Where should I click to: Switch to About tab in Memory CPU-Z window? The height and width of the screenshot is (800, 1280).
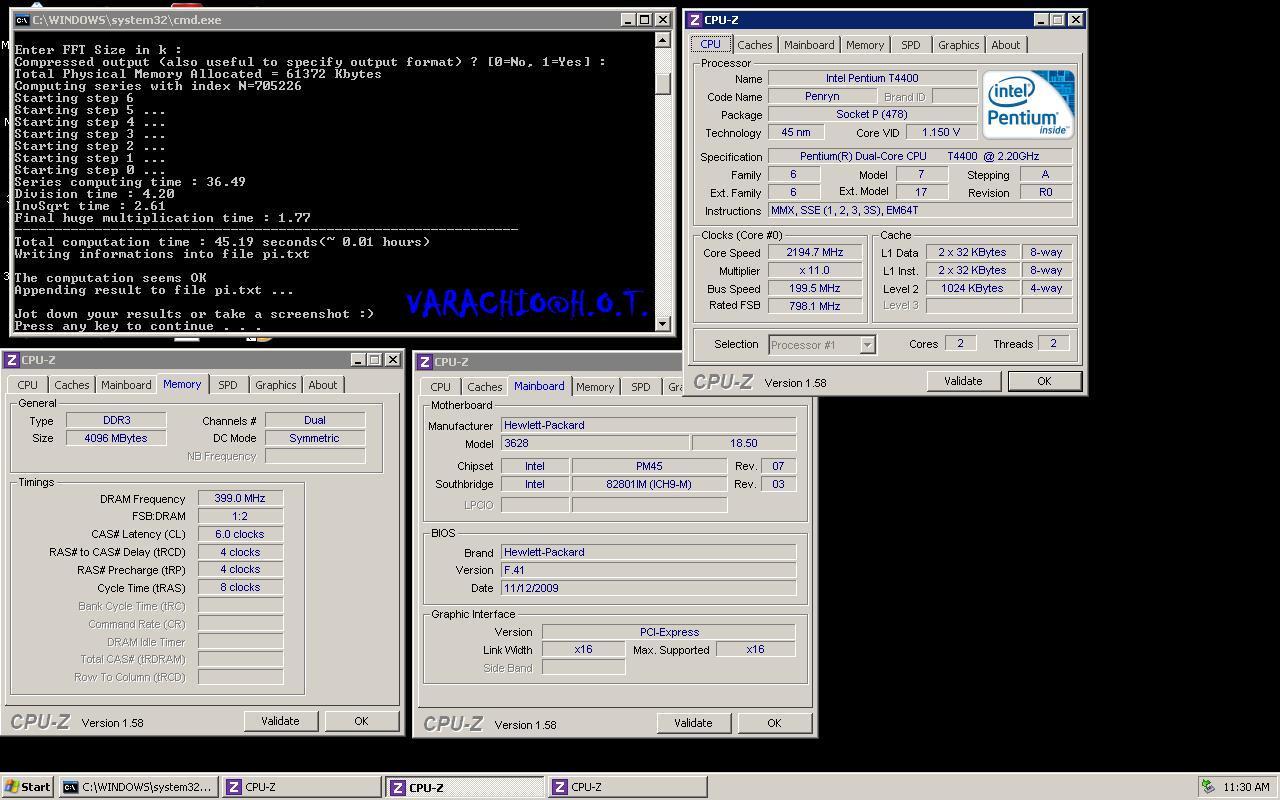point(323,385)
